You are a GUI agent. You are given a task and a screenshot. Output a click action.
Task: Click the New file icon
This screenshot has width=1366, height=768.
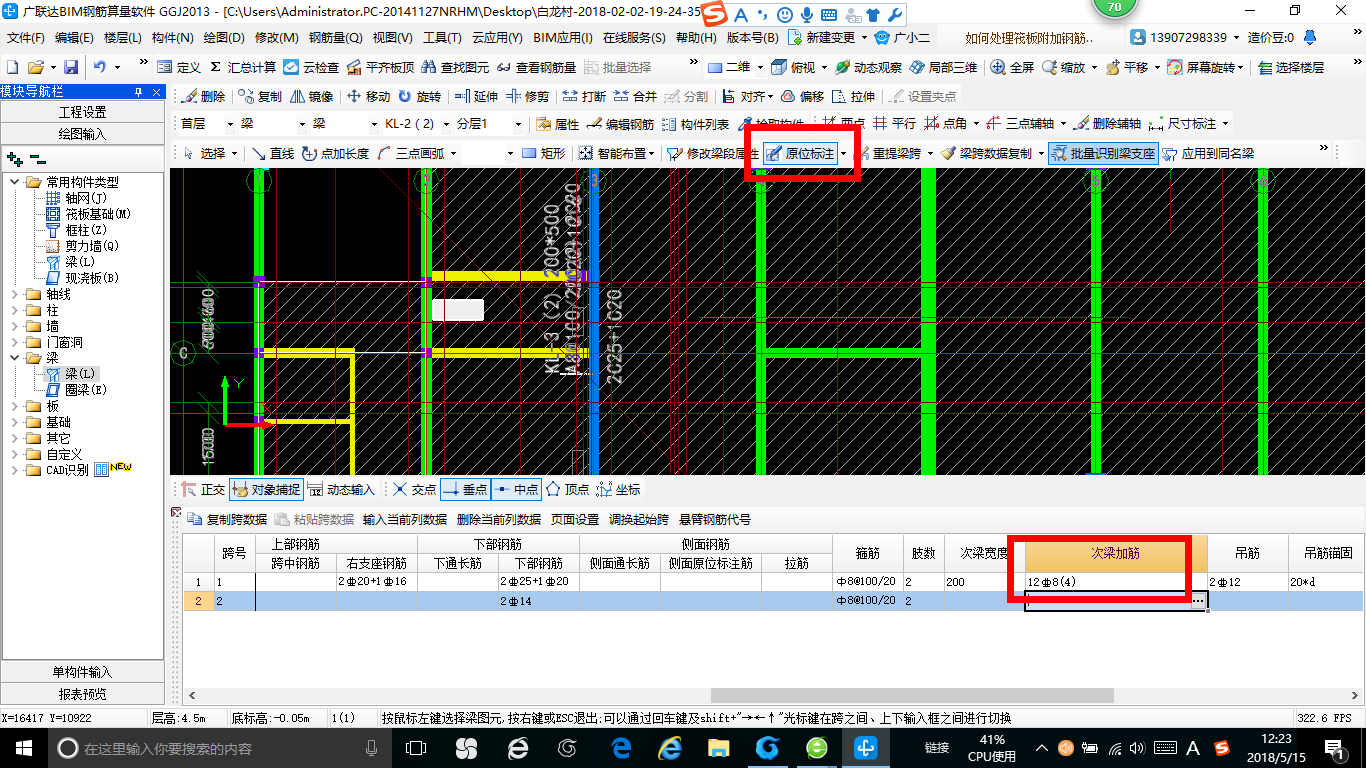[13, 67]
